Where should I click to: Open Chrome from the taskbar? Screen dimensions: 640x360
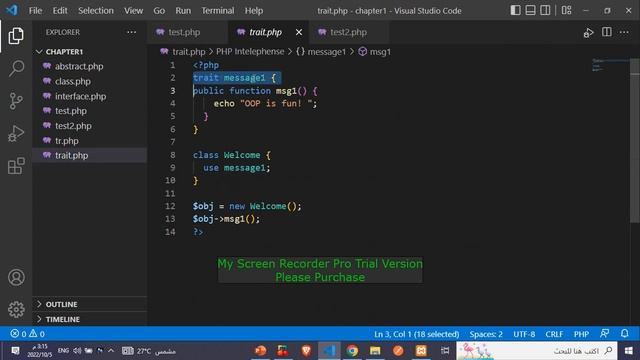(352, 351)
